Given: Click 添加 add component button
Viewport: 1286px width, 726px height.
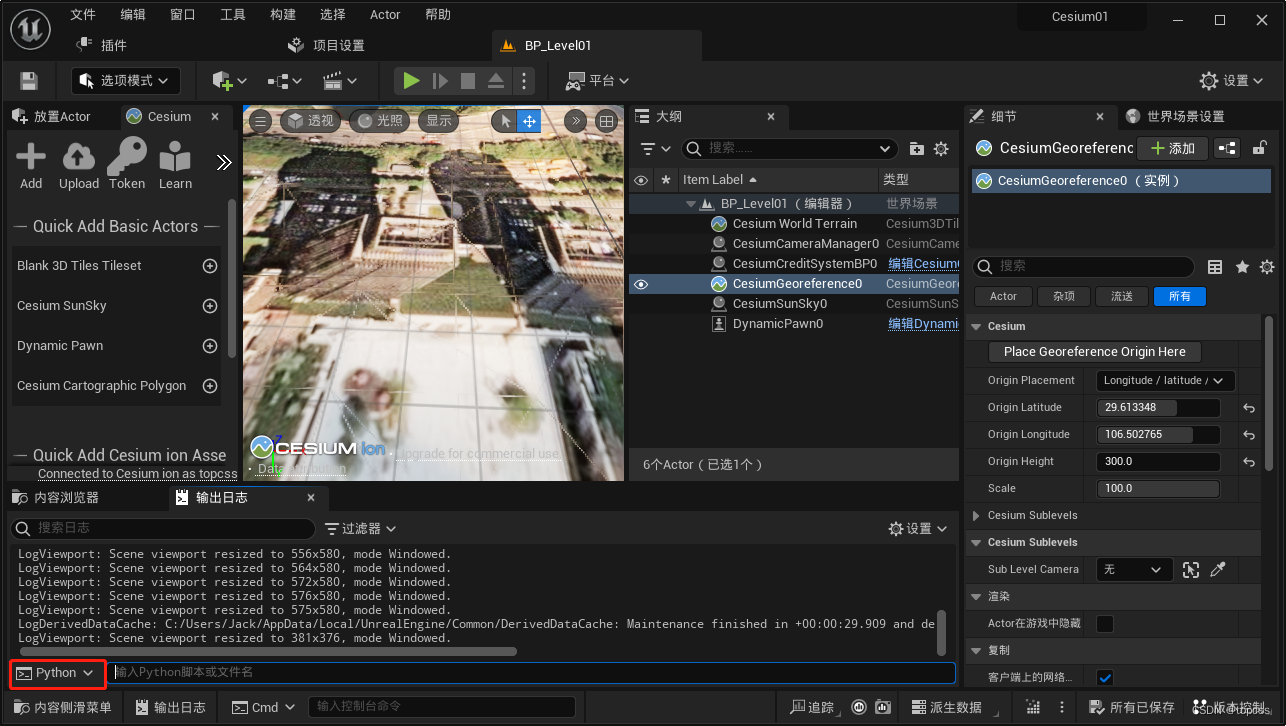Looking at the screenshot, I should click(x=1173, y=148).
